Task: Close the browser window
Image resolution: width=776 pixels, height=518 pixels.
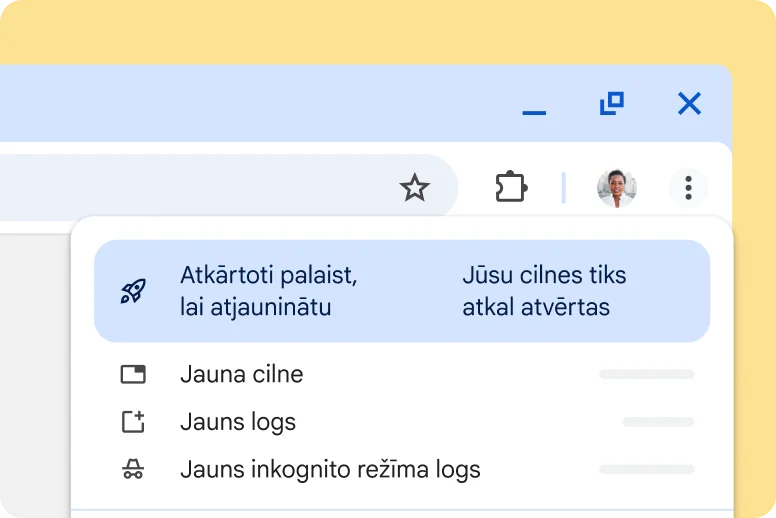Action: (689, 103)
